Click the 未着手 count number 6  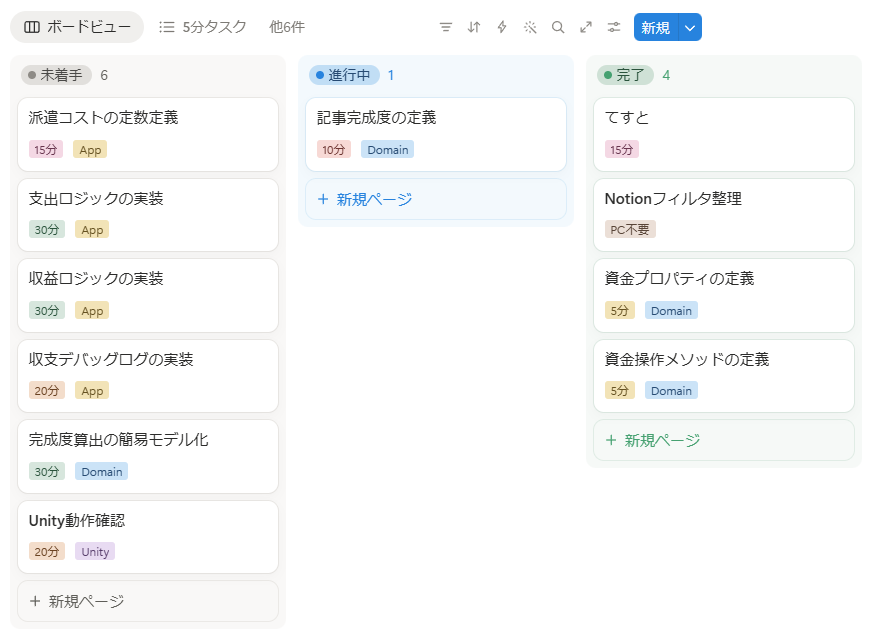[x=104, y=75]
